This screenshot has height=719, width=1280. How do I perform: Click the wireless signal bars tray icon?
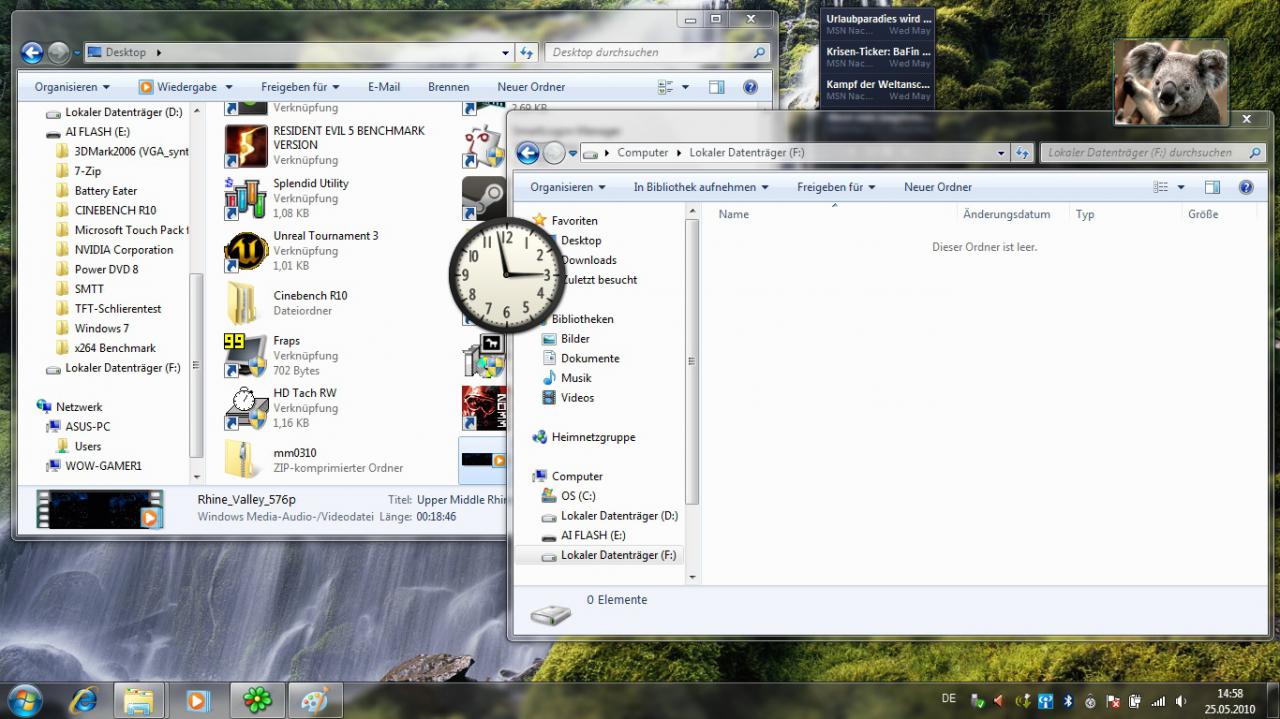click(1158, 701)
